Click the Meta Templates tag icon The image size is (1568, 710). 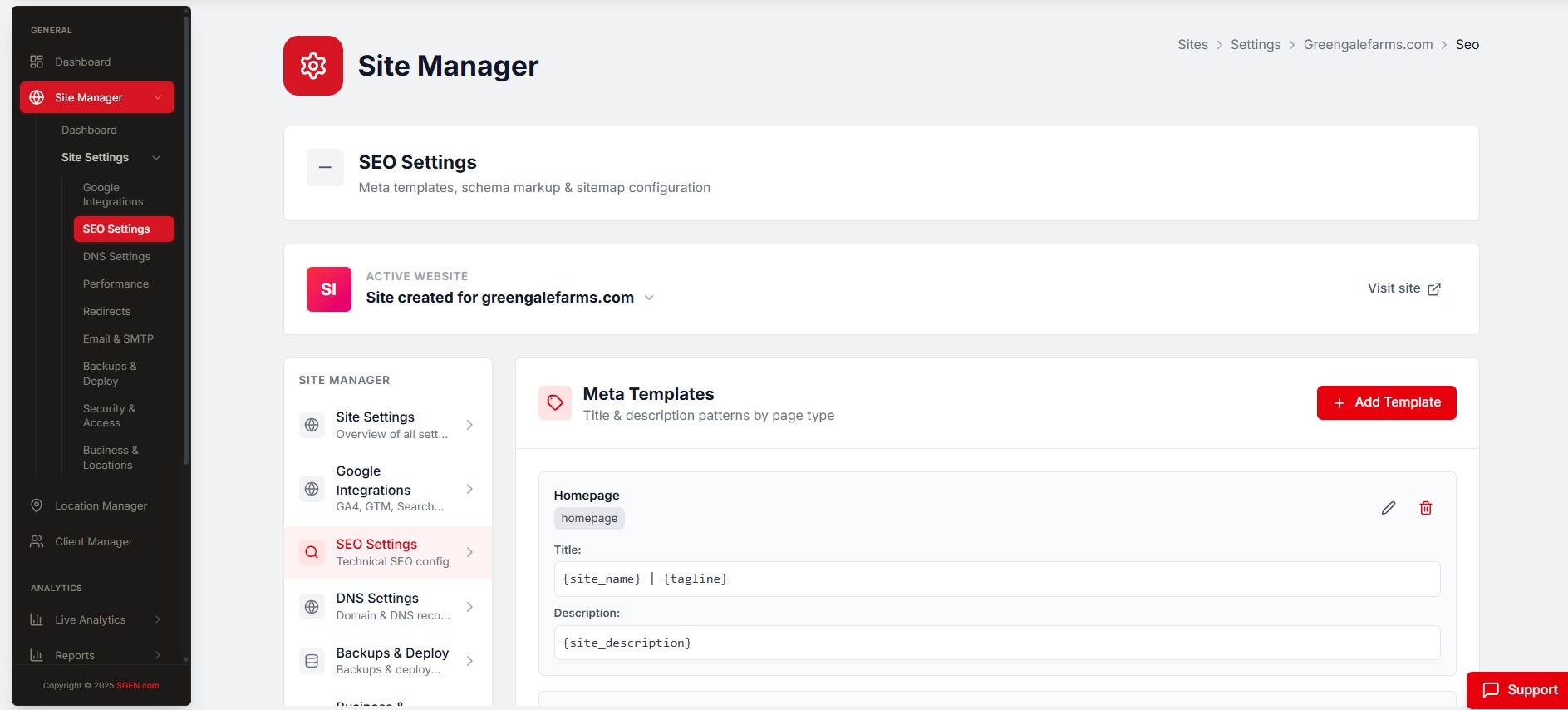[x=555, y=402]
